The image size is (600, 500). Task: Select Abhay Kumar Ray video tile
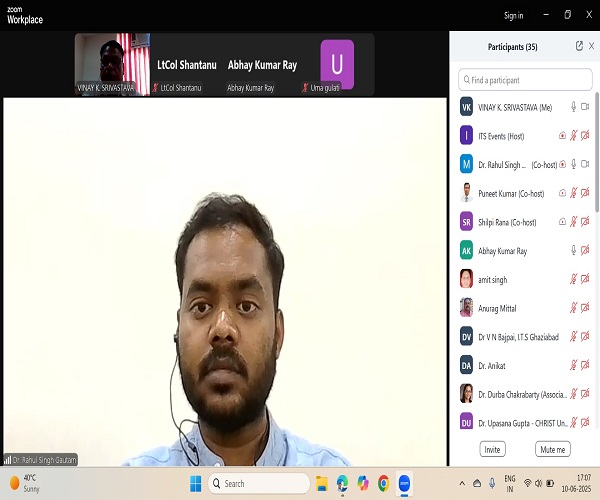[x=262, y=64]
